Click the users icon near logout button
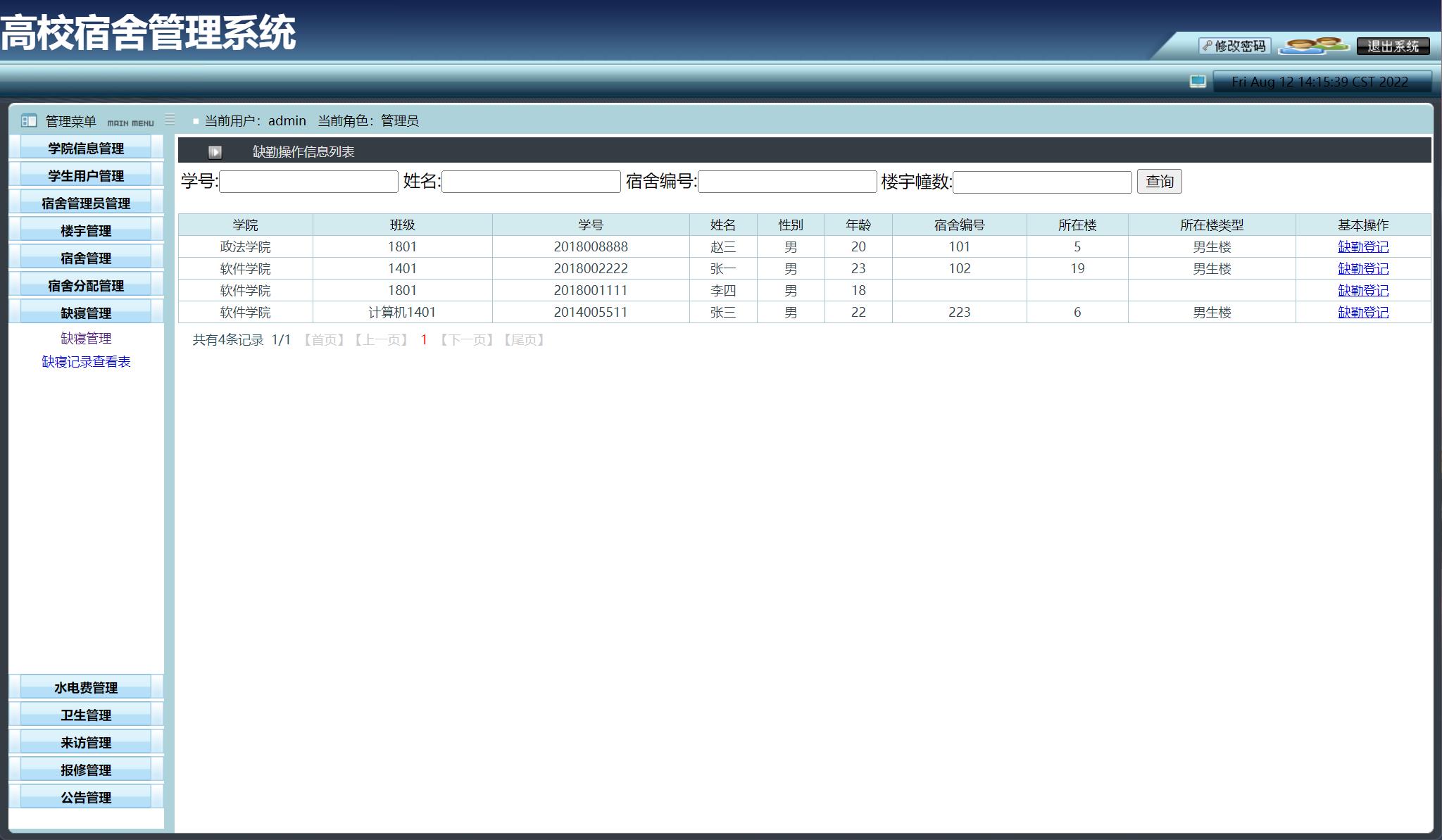Image resolution: width=1442 pixels, height=840 pixels. click(x=1312, y=46)
